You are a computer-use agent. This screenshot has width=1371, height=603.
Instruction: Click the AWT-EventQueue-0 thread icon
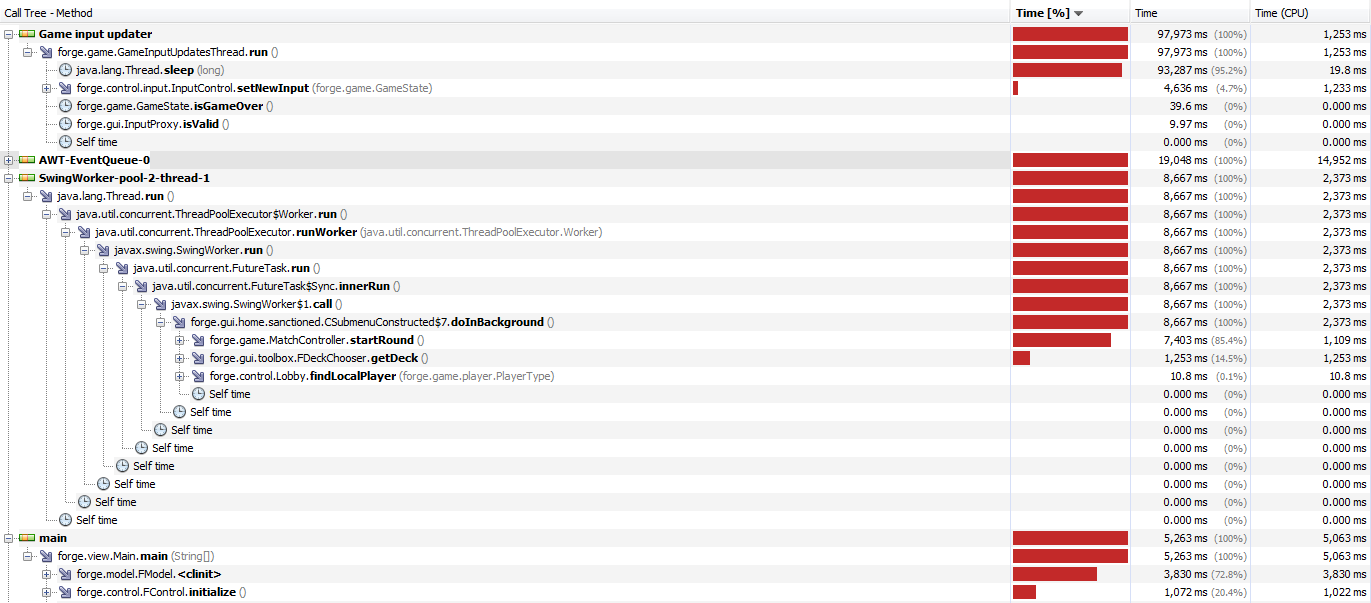27,160
